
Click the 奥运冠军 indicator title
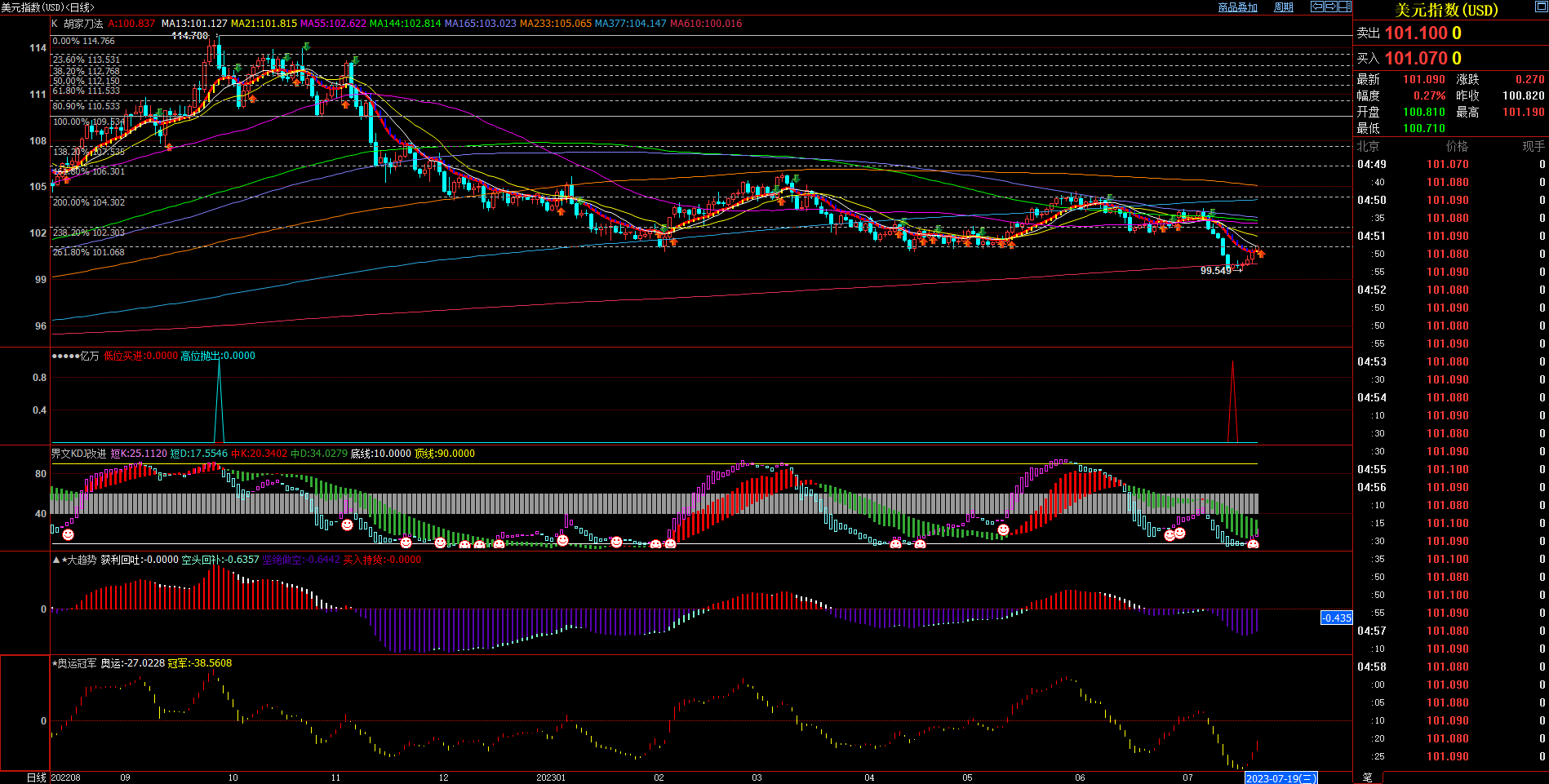[77, 663]
